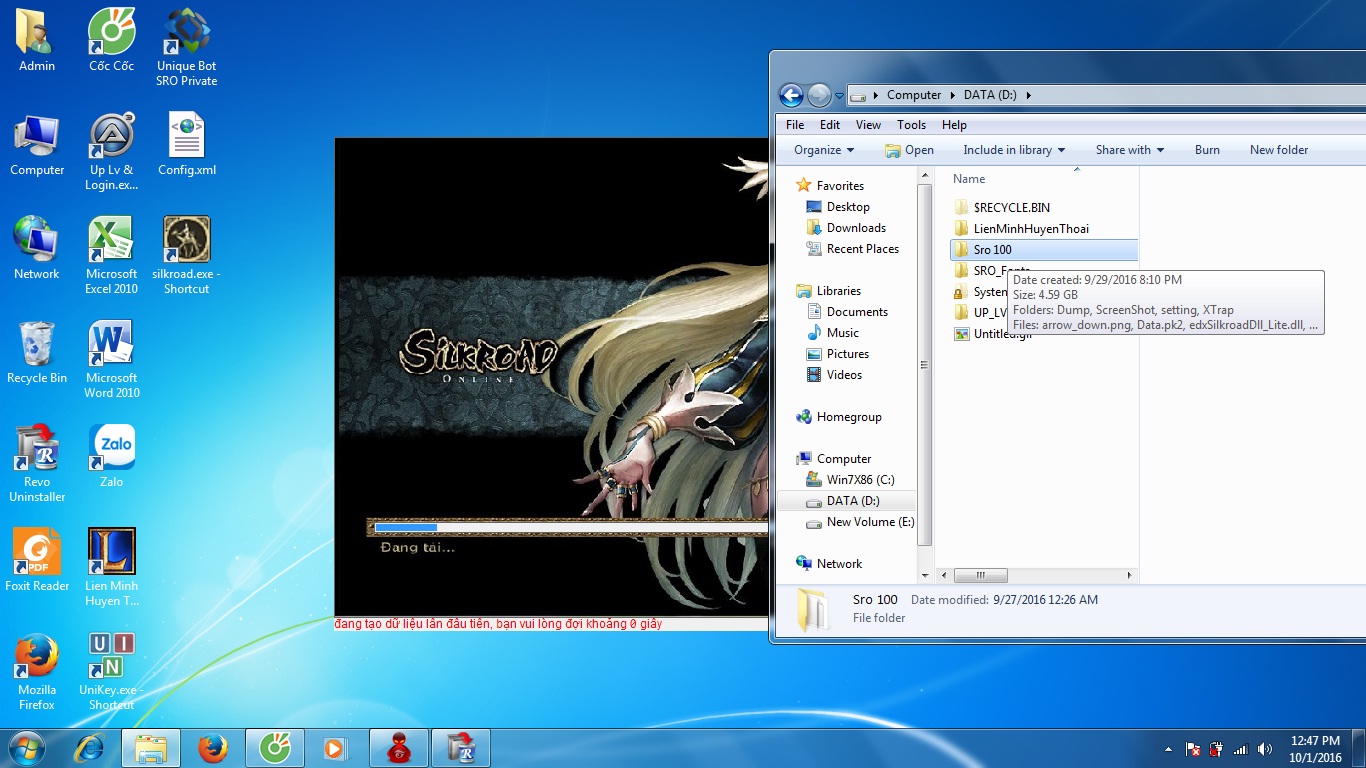
Task: Launch UniKey.exe shortcut on desktop
Action: click(x=111, y=672)
